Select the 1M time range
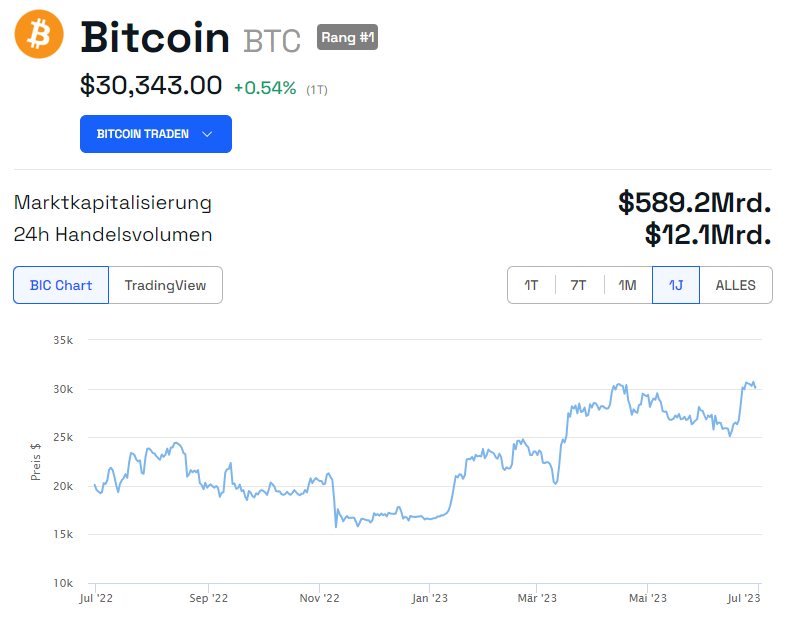The height and width of the screenshot is (621, 792). [627, 285]
